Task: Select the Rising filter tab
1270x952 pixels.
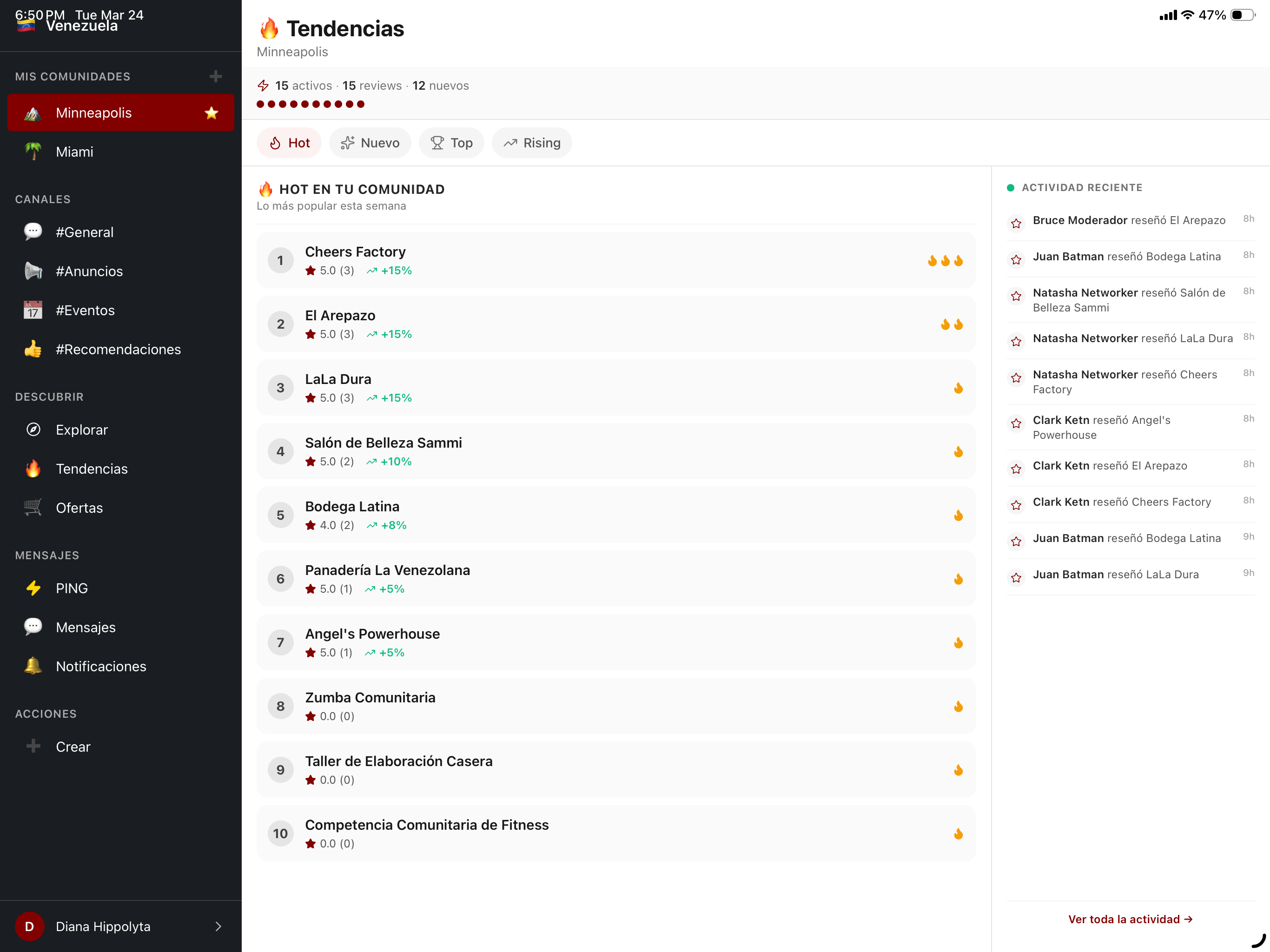Action: [x=532, y=143]
